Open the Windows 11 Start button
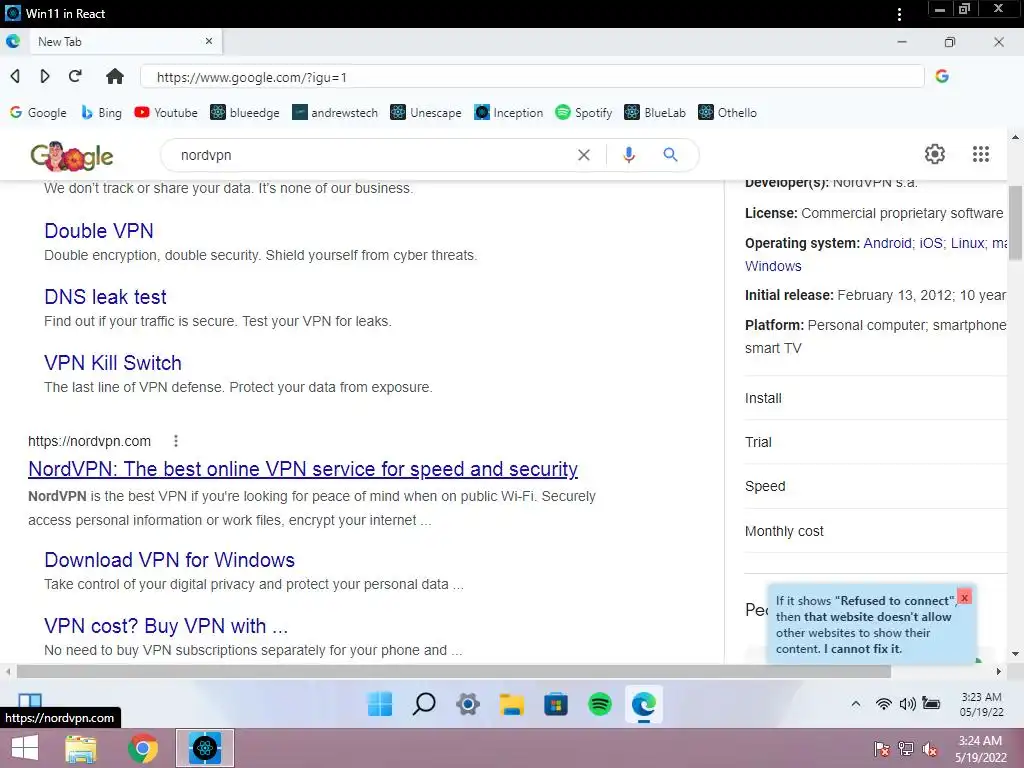Screen dimensions: 1024x768 pyautogui.click(x=379, y=704)
